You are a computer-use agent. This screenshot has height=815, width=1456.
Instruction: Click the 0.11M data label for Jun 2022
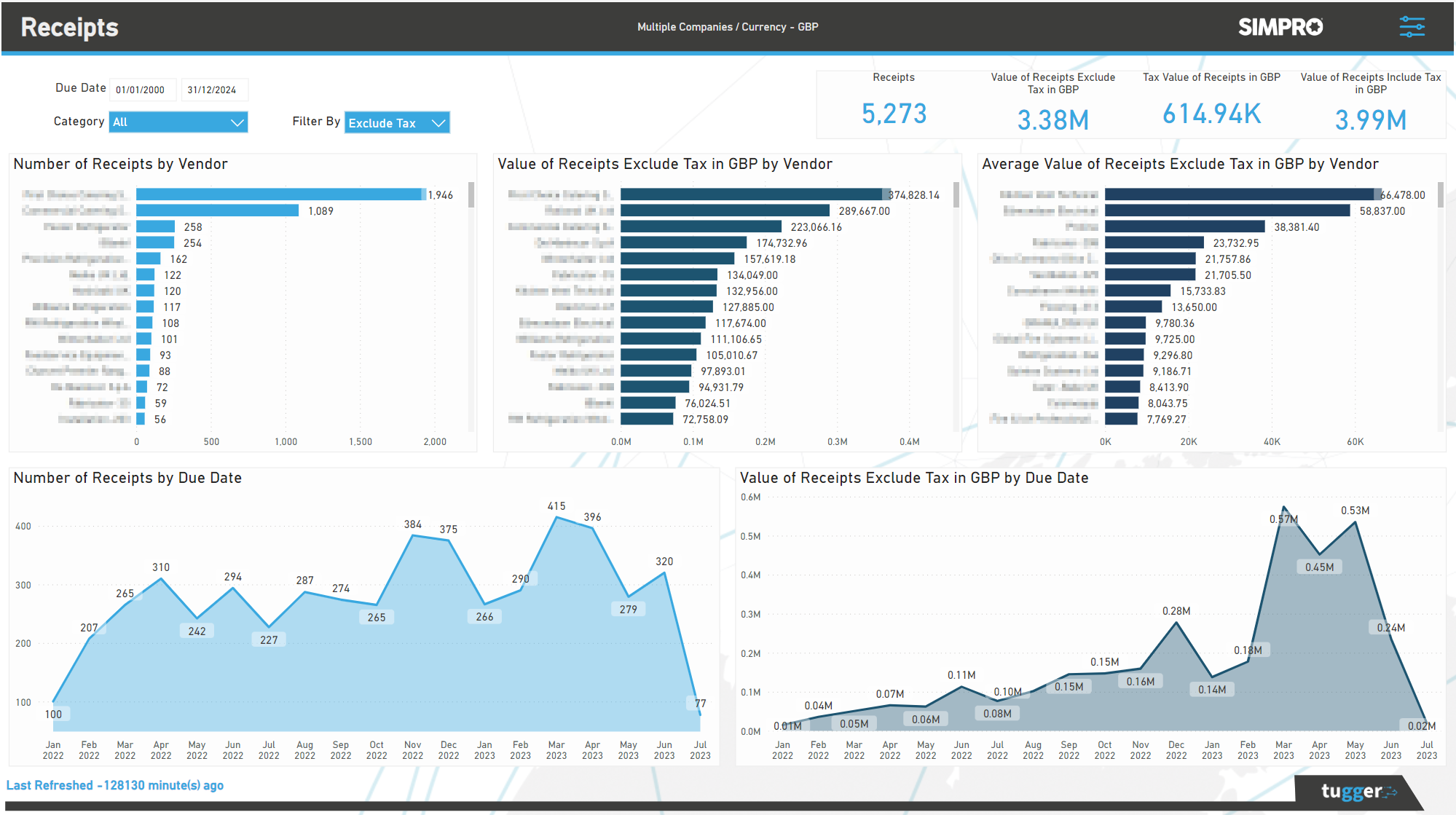point(961,675)
